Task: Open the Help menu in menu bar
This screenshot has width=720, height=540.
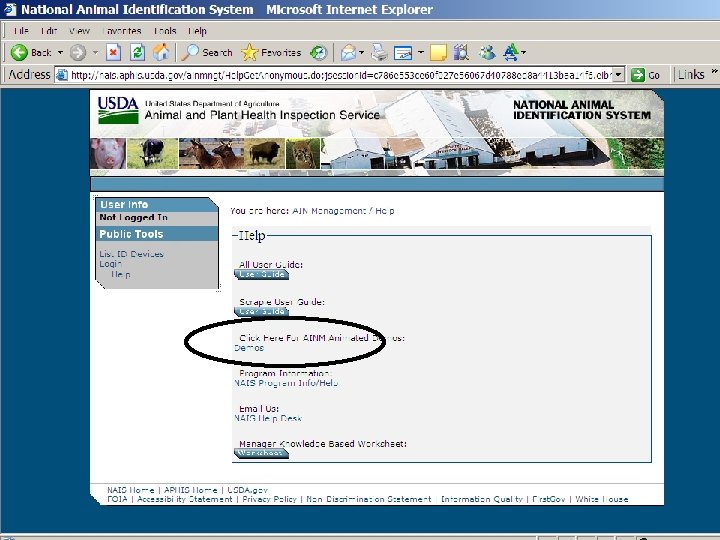Action: click(197, 31)
